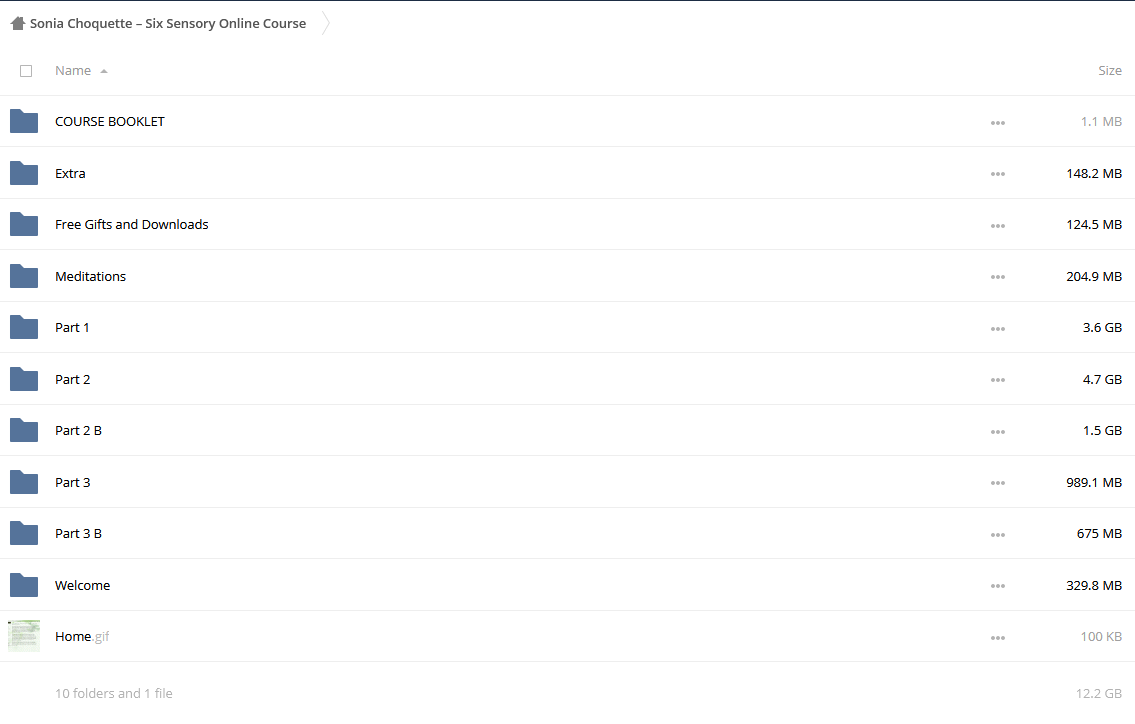1135x724 pixels.
Task: Click the 3.6 GB size of Part 1
Action: point(1102,327)
